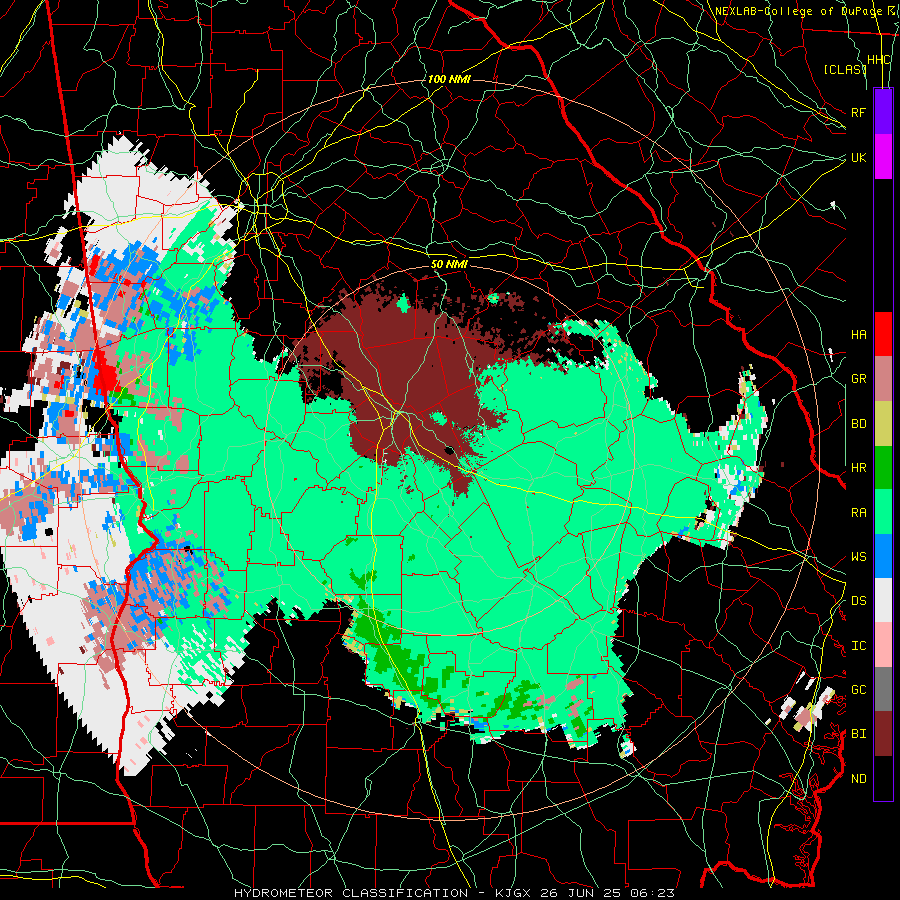Select the gray GC legend swatch
Viewport: 900px width, 900px height.
(883, 689)
